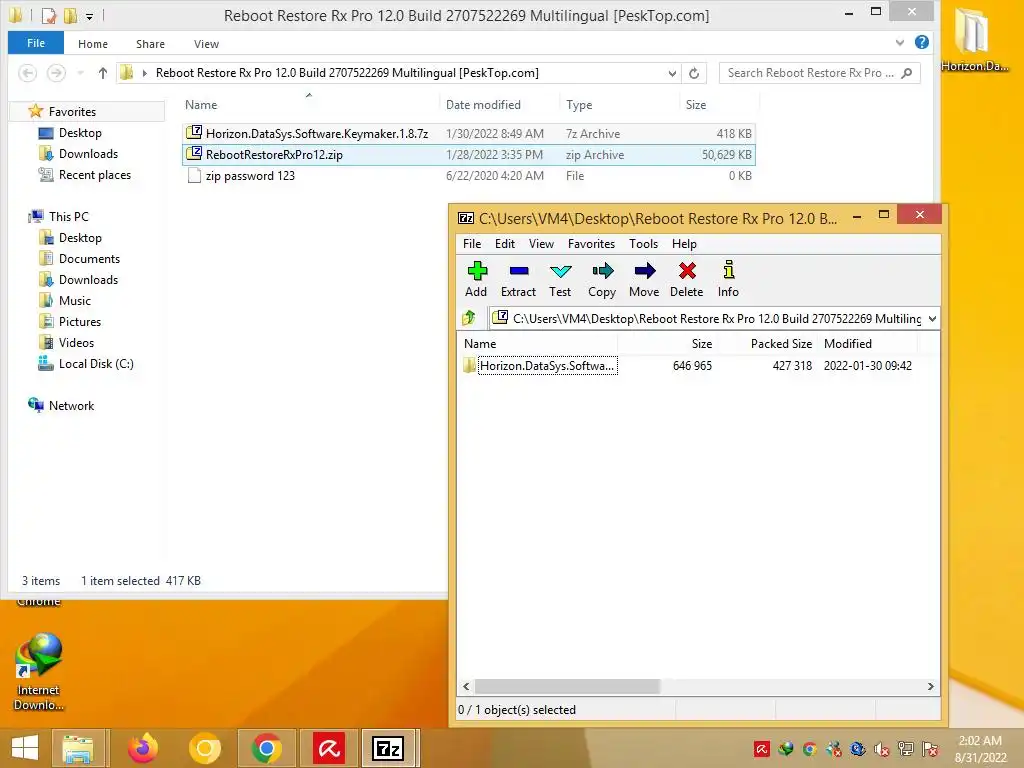Screen dimensions: 1024x768
Task: Open the 7-Zip File menu
Action: click(x=472, y=244)
